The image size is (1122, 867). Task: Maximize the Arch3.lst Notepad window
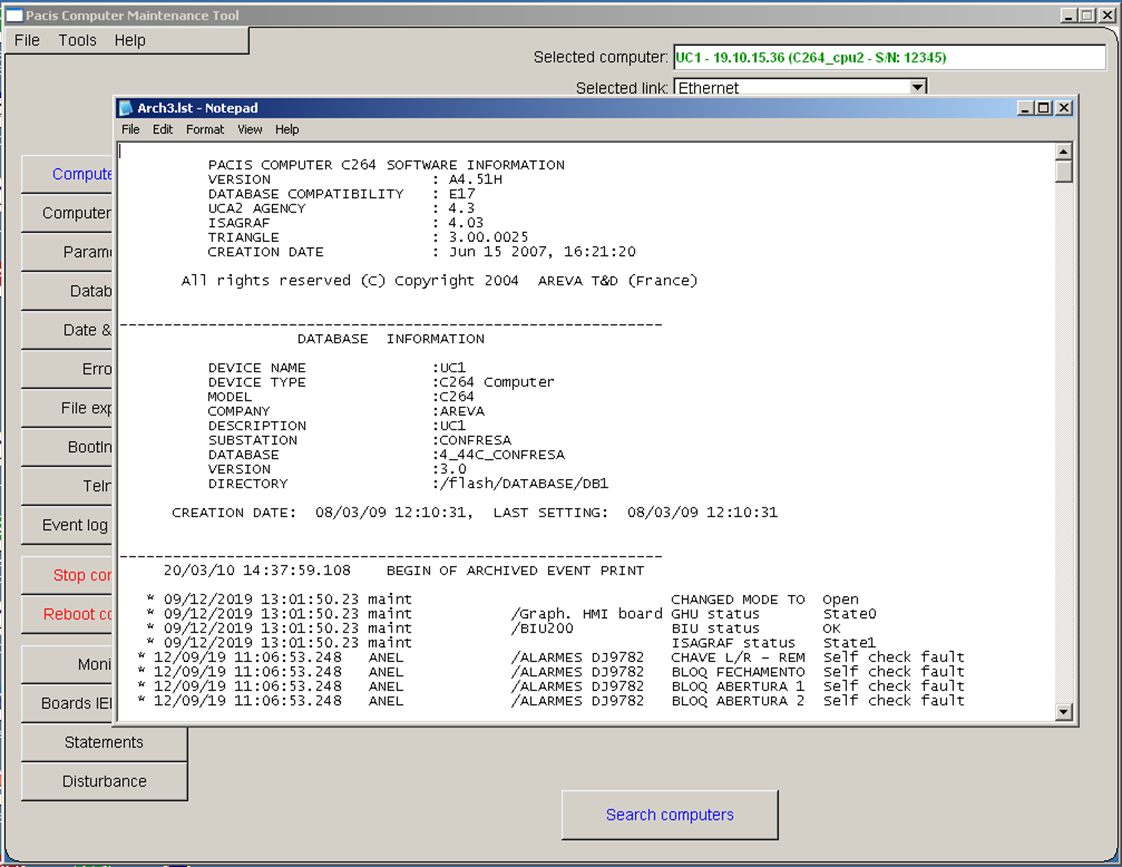point(1044,108)
